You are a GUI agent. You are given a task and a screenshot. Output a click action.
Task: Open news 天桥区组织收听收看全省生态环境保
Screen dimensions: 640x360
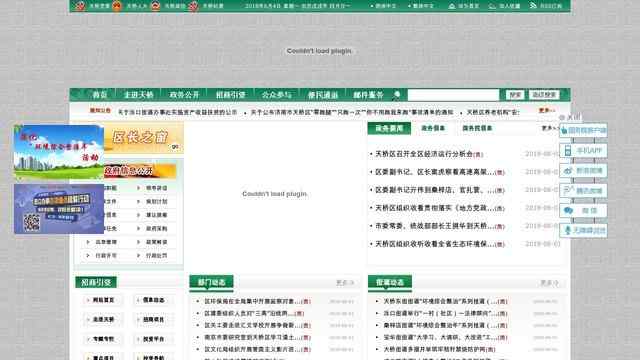click(434, 244)
